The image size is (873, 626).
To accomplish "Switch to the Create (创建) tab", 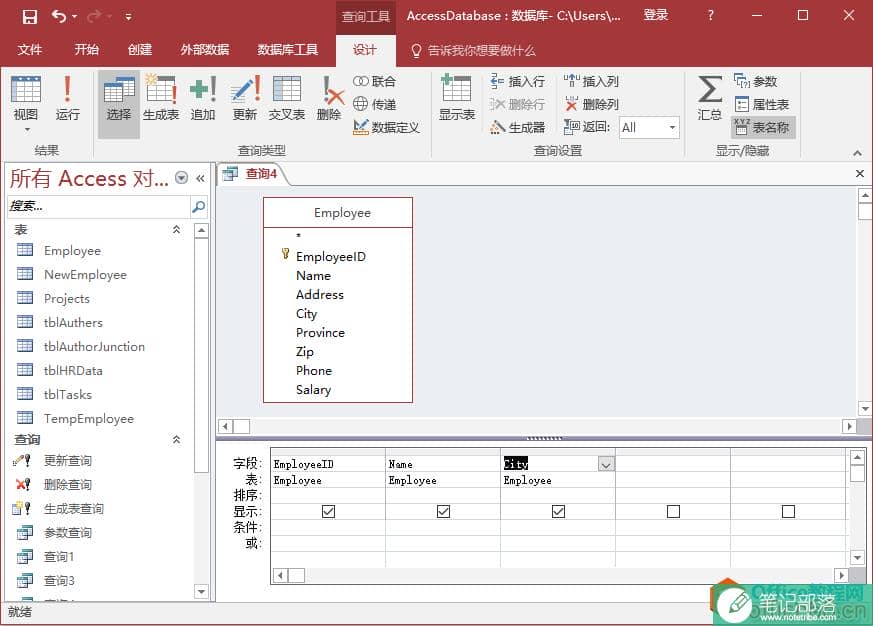I will (140, 50).
